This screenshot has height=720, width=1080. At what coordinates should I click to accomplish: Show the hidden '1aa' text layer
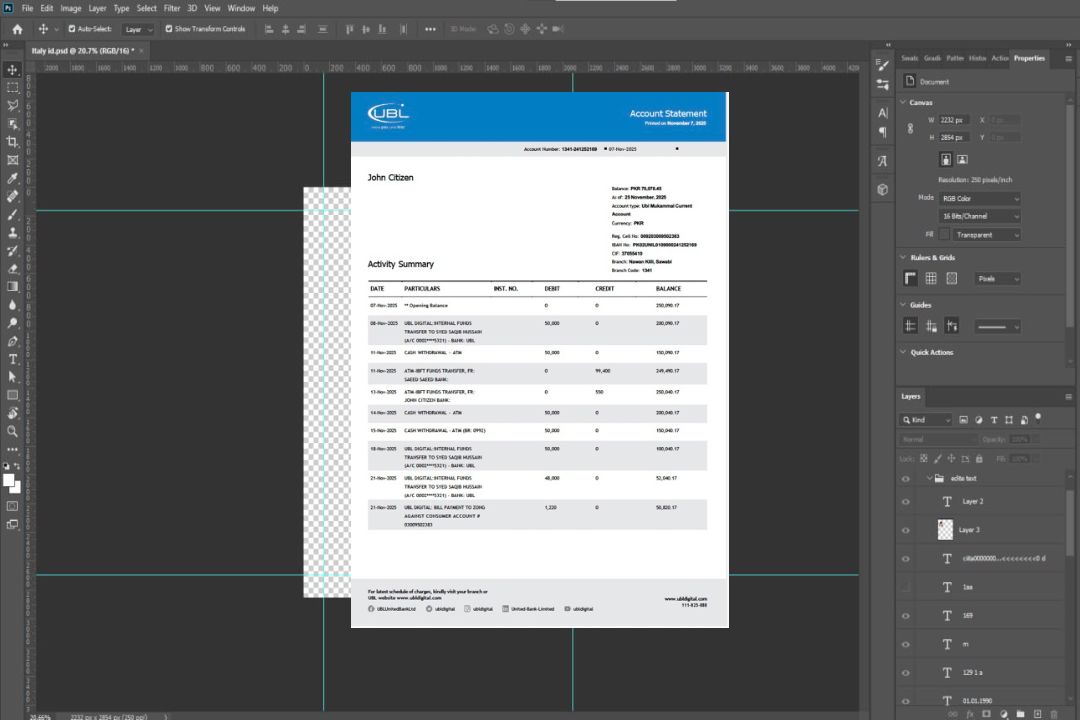click(x=906, y=587)
